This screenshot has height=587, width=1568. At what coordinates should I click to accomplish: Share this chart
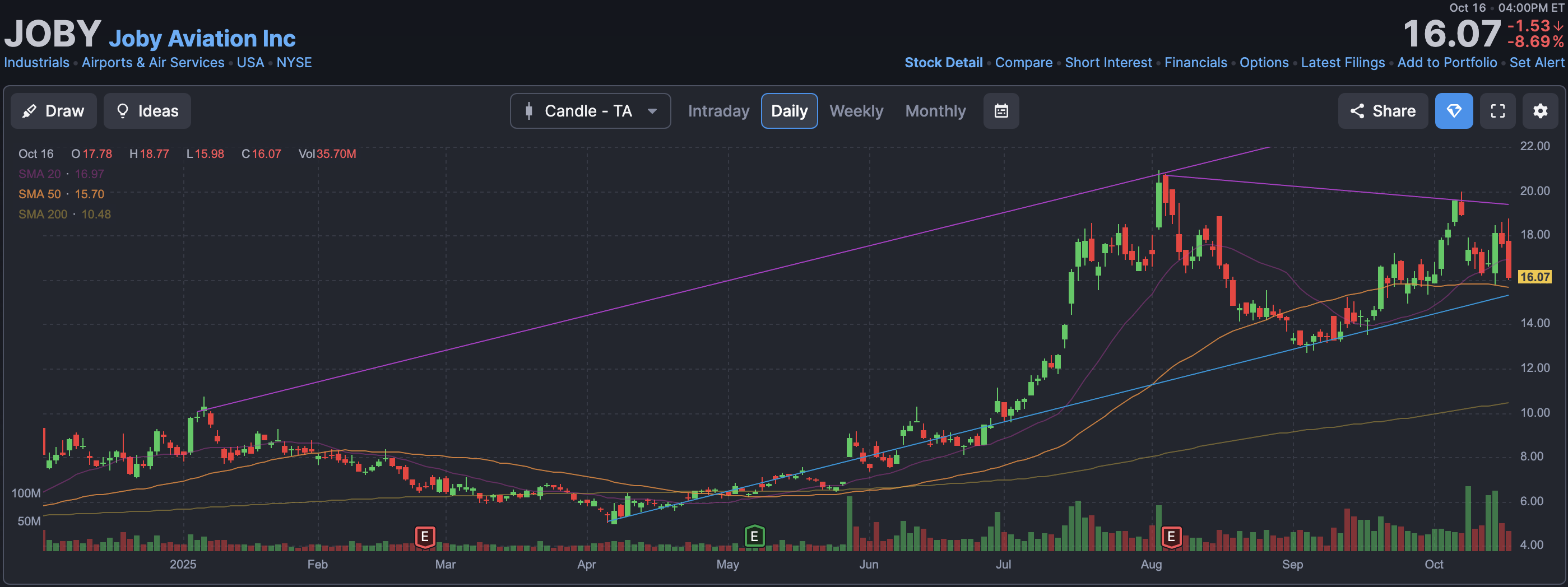point(1383,111)
